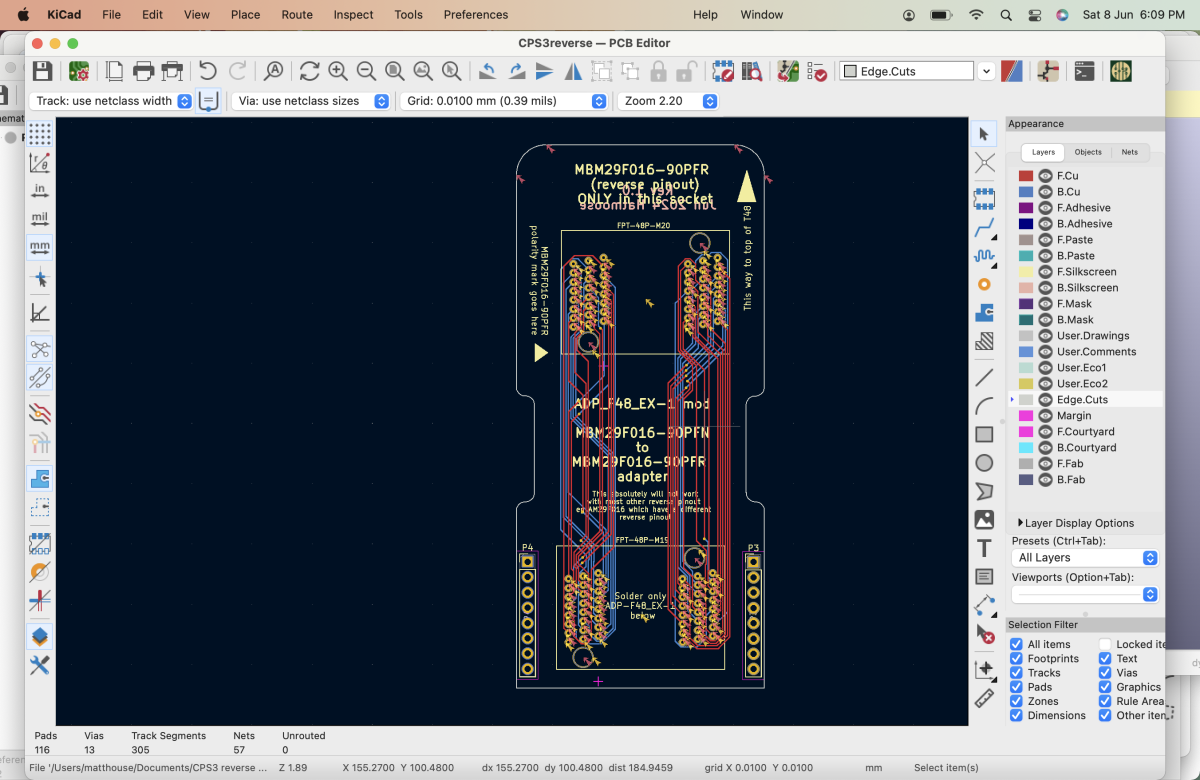Image resolution: width=1200 pixels, height=780 pixels.
Task: Uncheck the Zones checkbox
Action: 1016,701
